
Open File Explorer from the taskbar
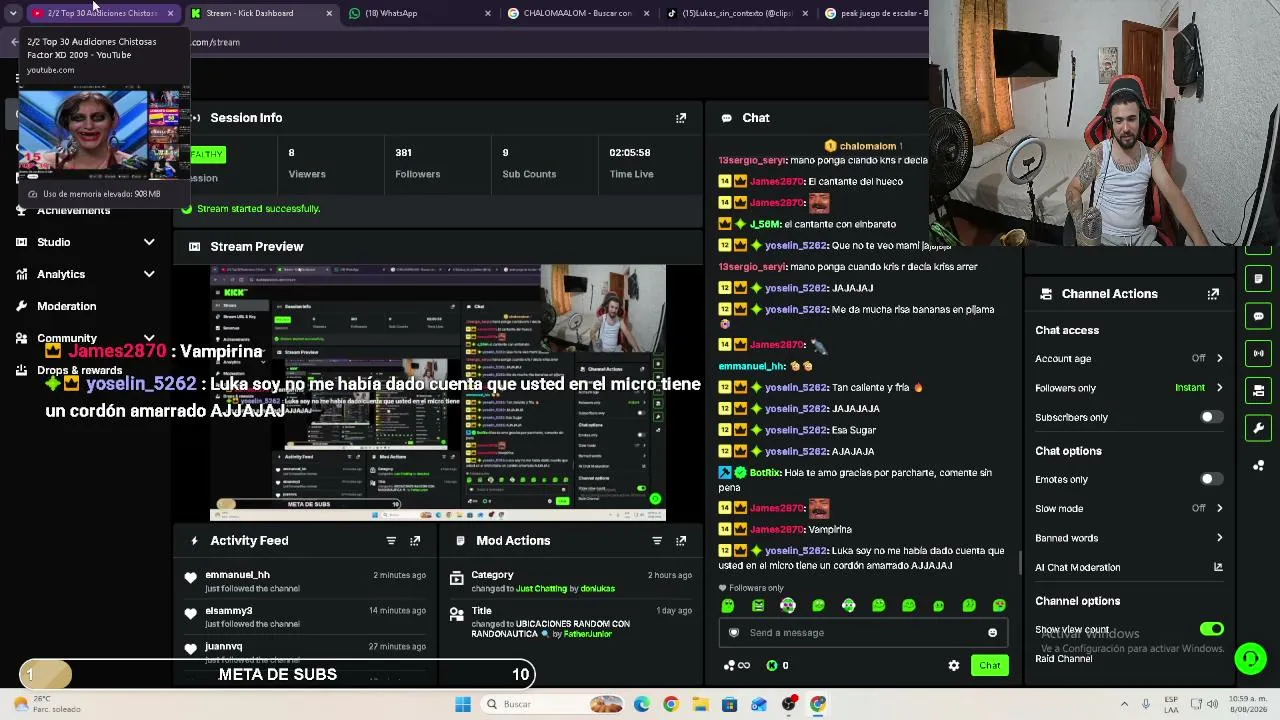pyautogui.click(x=700, y=704)
